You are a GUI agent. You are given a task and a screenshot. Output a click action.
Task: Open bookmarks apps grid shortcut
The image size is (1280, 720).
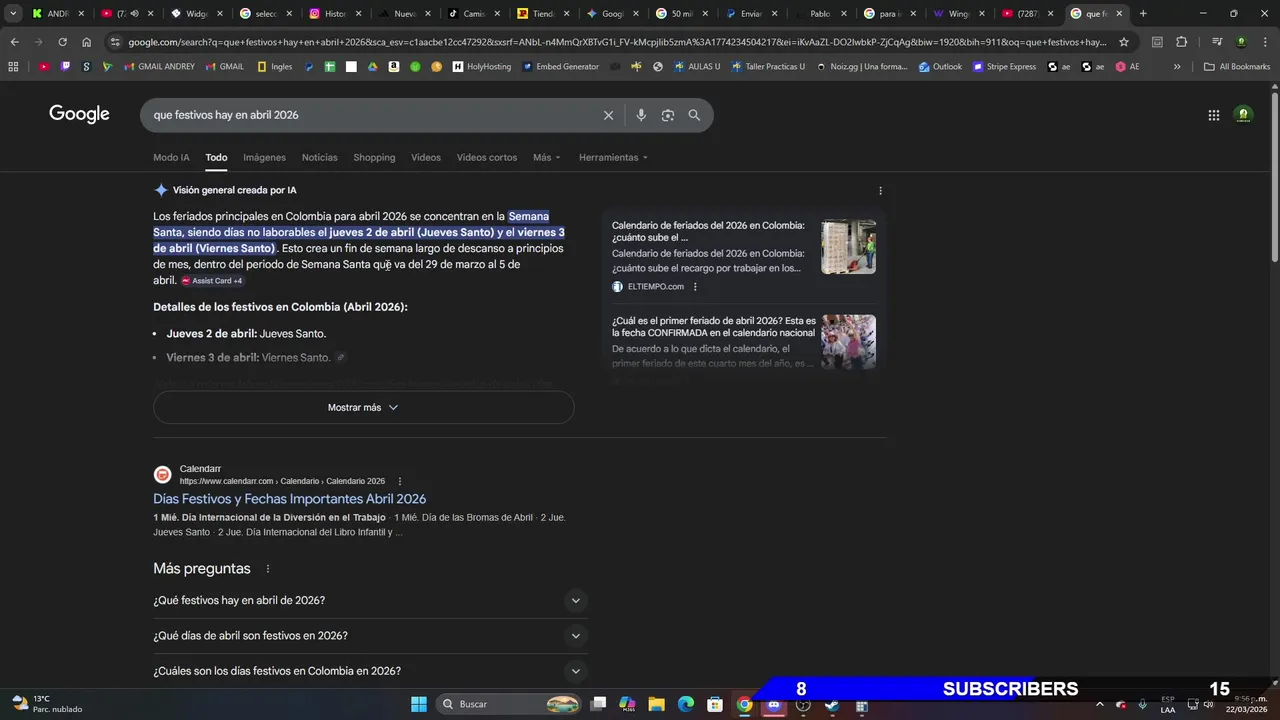(13, 67)
